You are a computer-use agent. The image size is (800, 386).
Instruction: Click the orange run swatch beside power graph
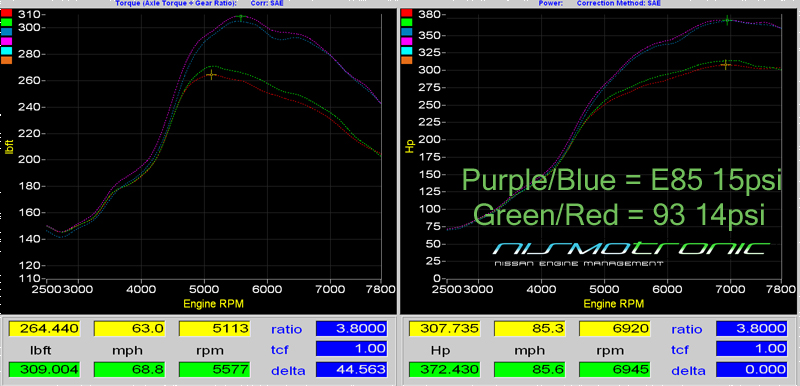click(x=407, y=60)
